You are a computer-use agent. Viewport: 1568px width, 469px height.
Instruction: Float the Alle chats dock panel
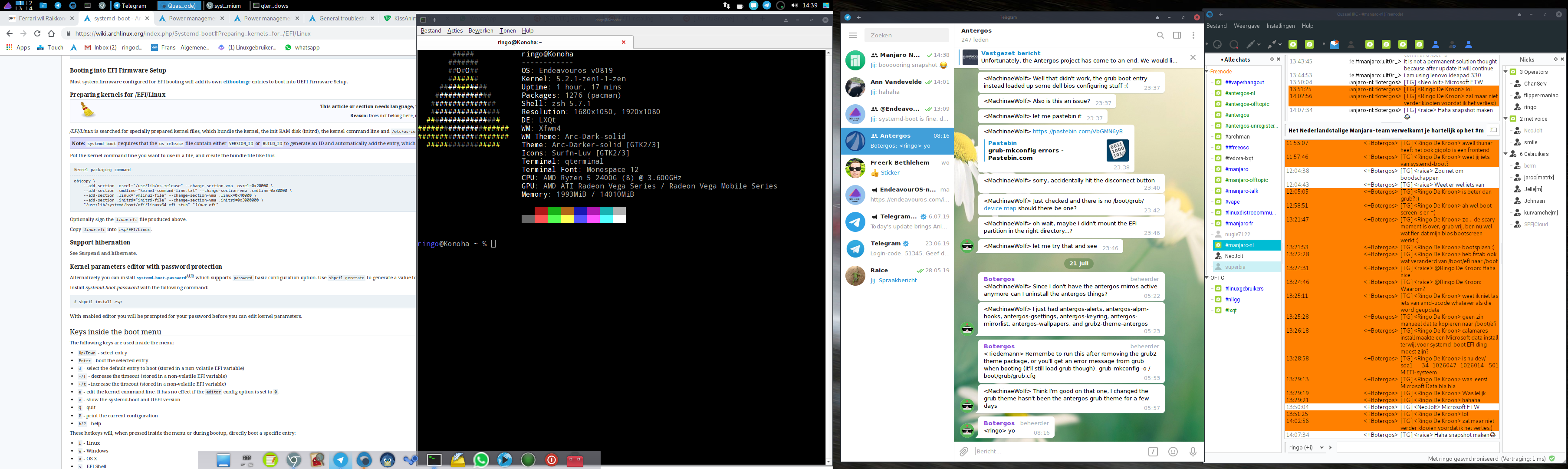click(x=1272, y=59)
